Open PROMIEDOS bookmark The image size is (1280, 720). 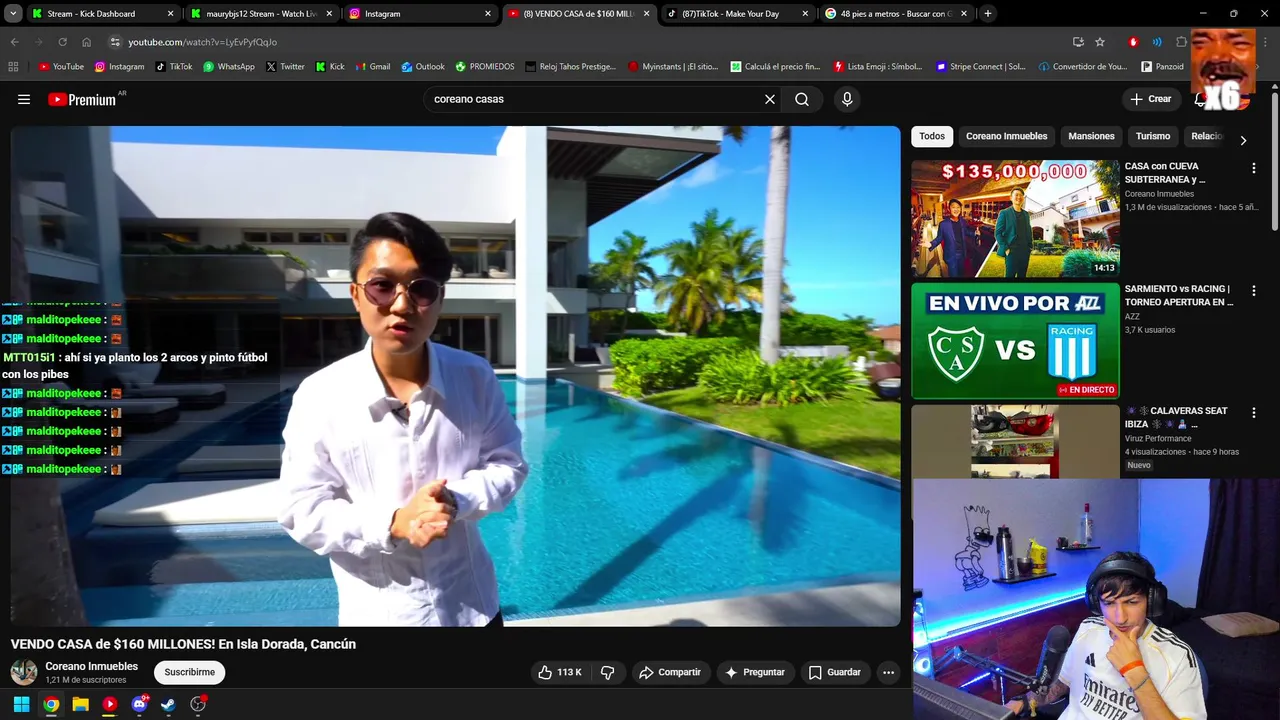485,66
